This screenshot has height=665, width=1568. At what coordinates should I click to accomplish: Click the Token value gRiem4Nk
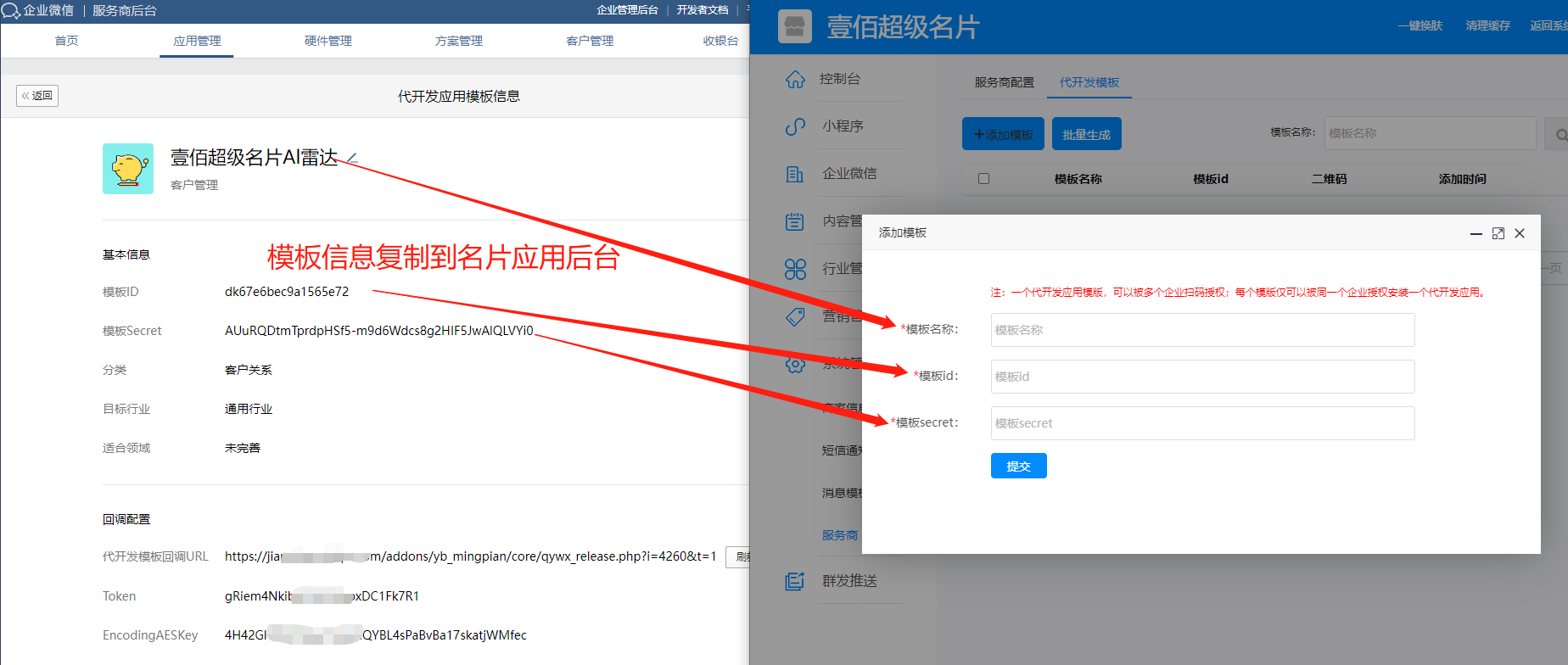point(322,596)
